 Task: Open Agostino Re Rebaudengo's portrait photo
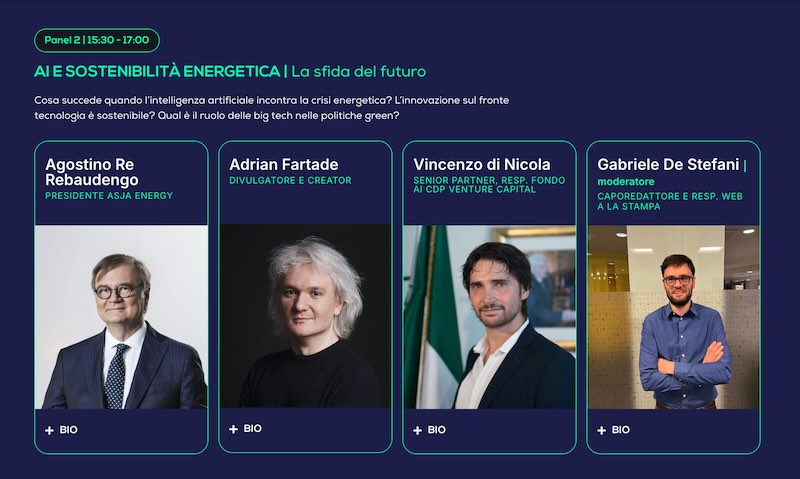(x=121, y=317)
